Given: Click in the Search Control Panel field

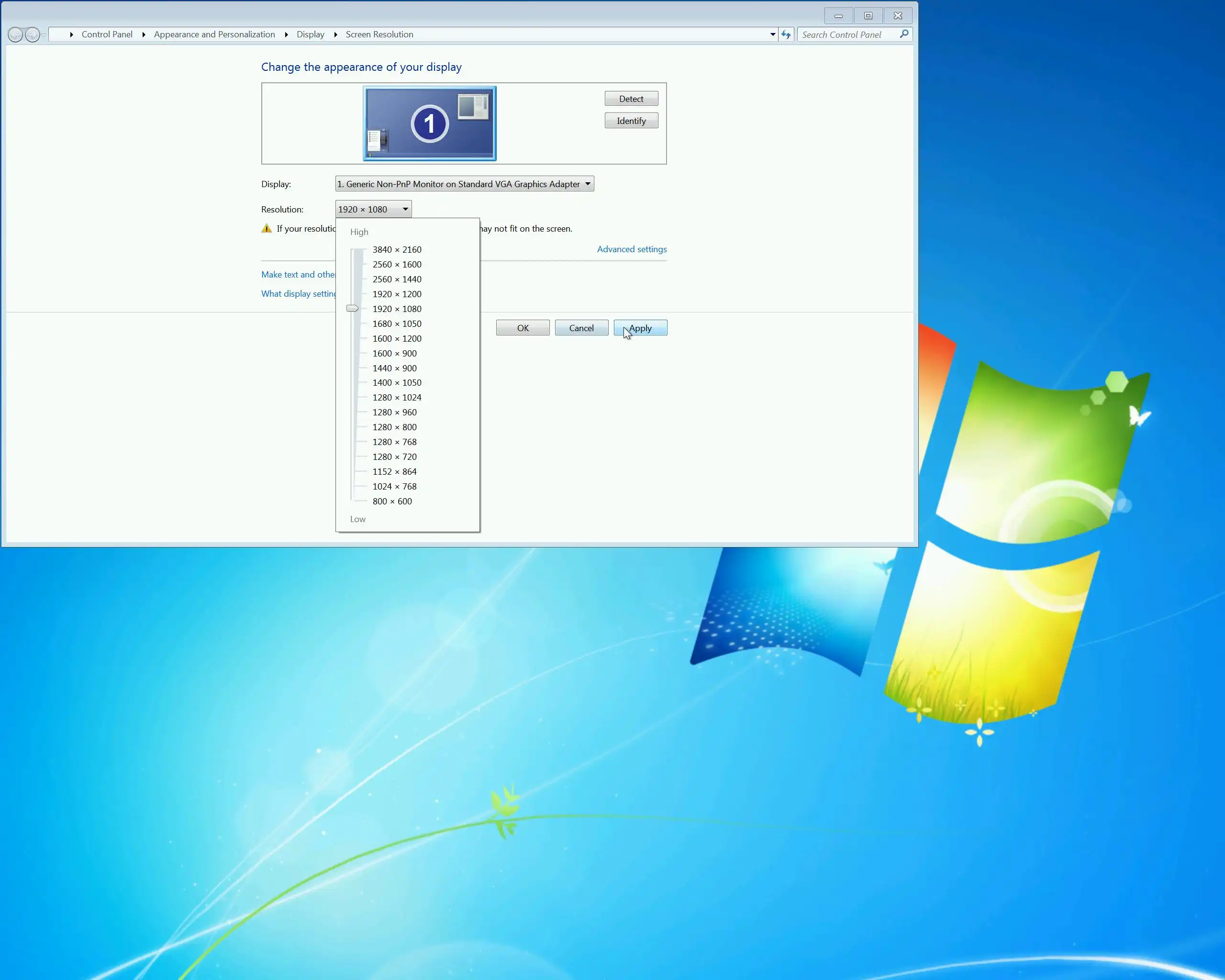Looking at the screenshot, I should (x=846, y=34).
